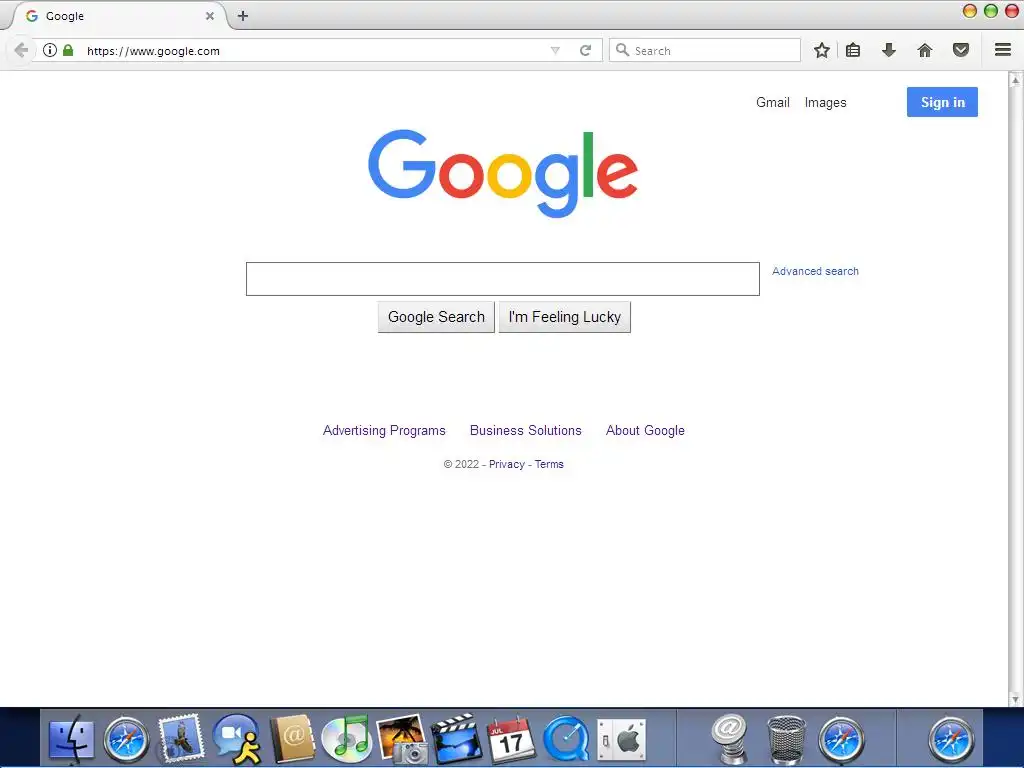The width and height of the screenshot is (1024, 768).
Task: Open the Images link
Action: (825, 103)
